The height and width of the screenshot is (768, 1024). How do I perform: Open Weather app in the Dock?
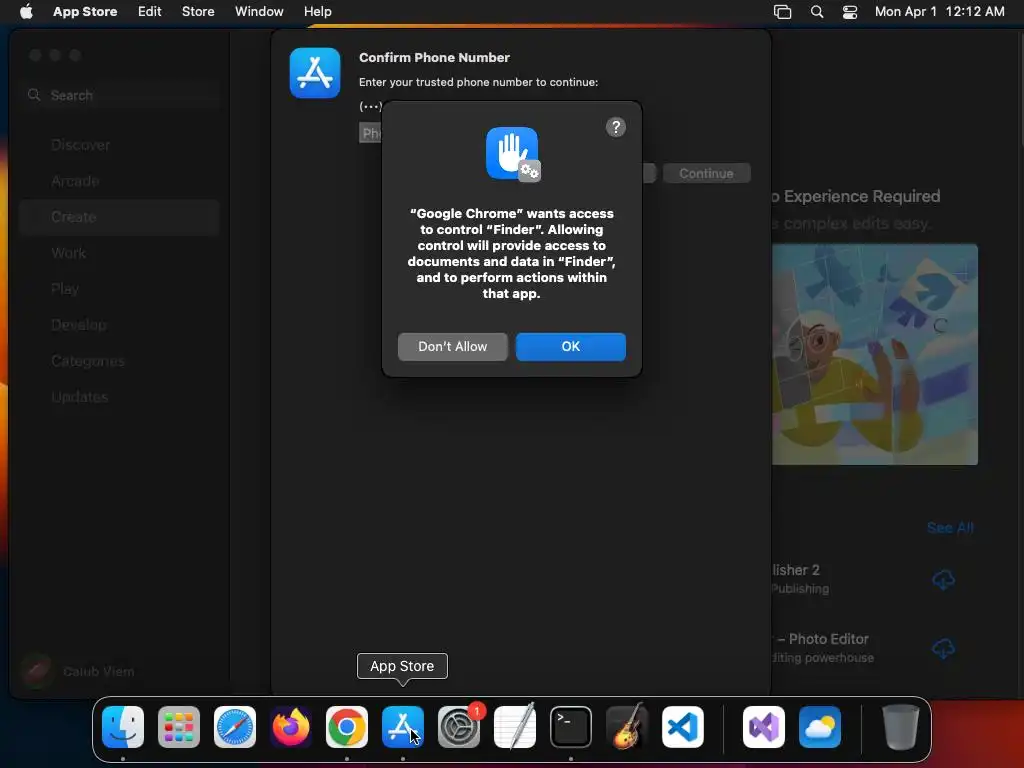click(820, 727)
